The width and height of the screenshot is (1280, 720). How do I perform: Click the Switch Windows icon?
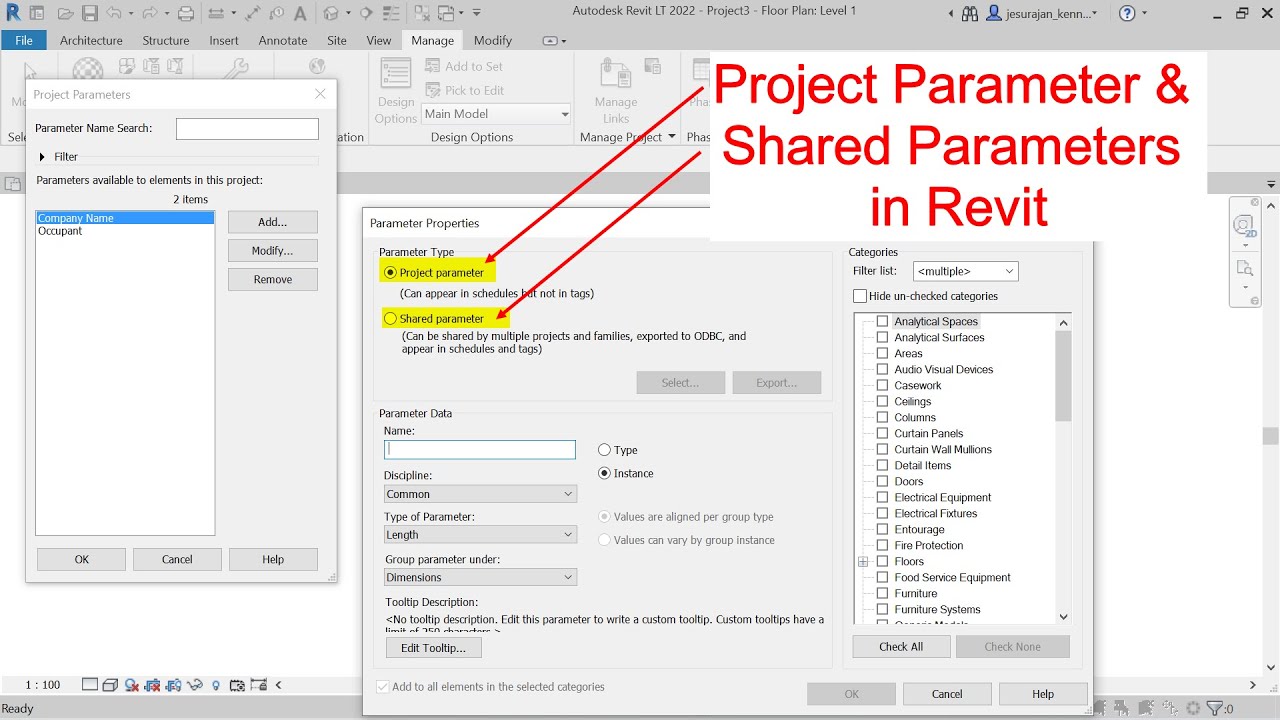446,14
